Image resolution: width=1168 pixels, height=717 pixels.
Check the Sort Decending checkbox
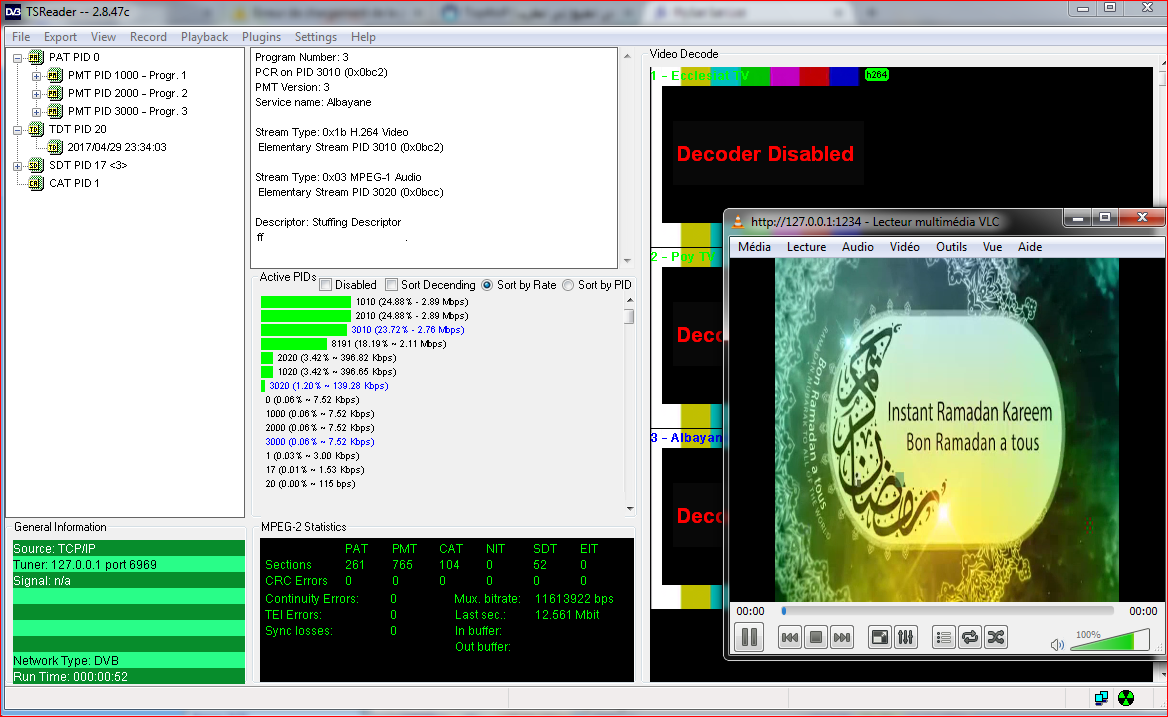[x=391, y=285]
